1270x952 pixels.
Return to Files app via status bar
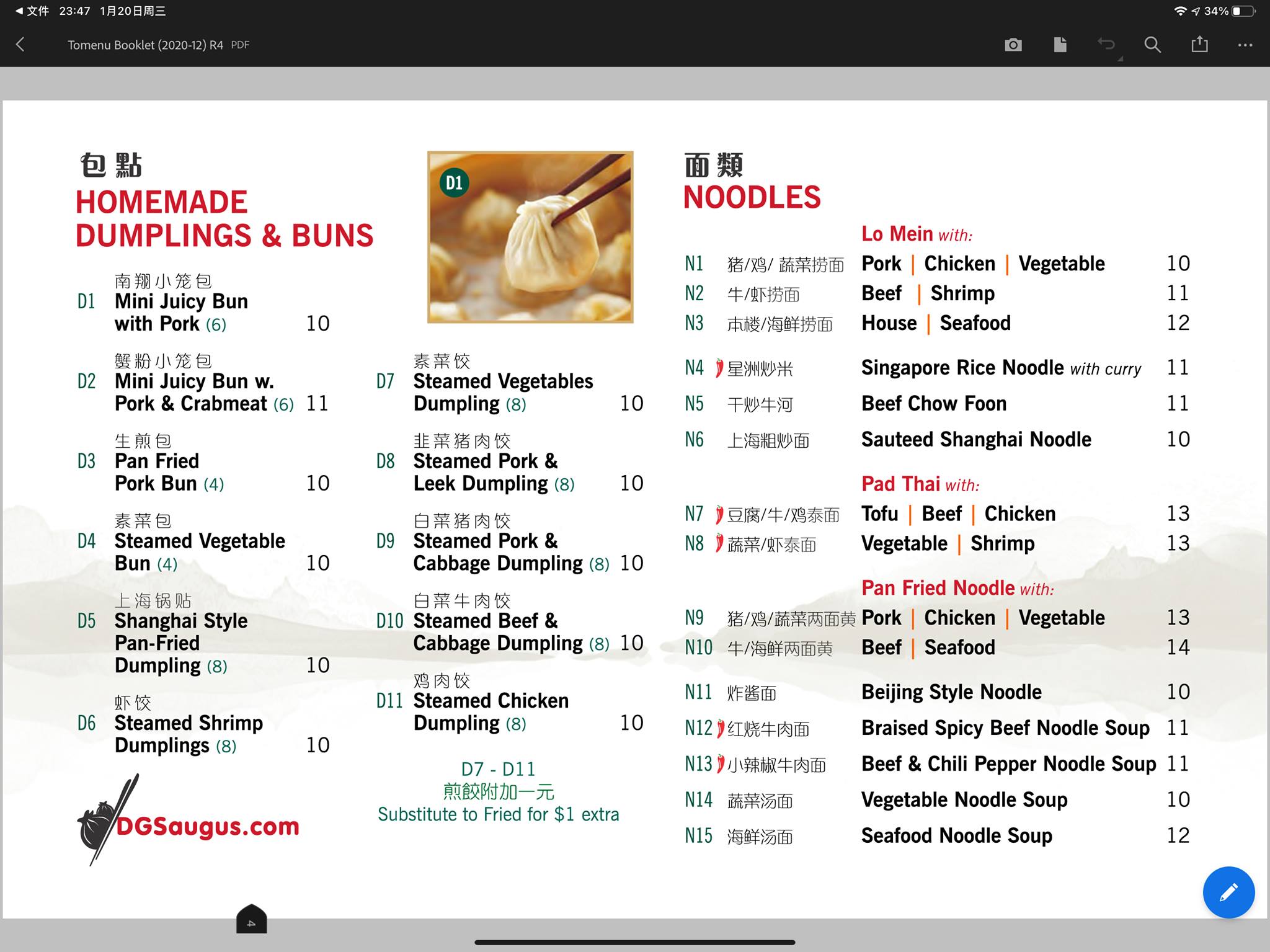click(32, 11)
